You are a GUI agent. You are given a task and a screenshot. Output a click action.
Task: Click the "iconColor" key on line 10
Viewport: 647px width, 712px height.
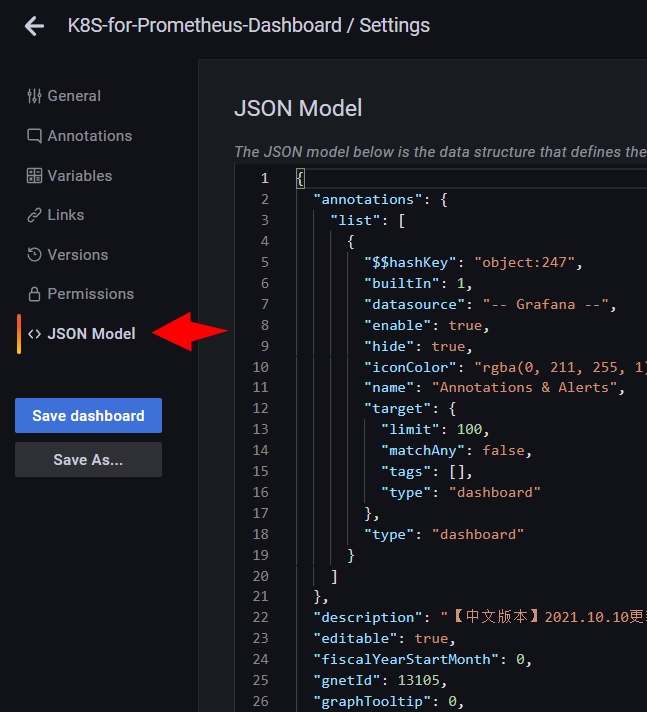point(410,367)
